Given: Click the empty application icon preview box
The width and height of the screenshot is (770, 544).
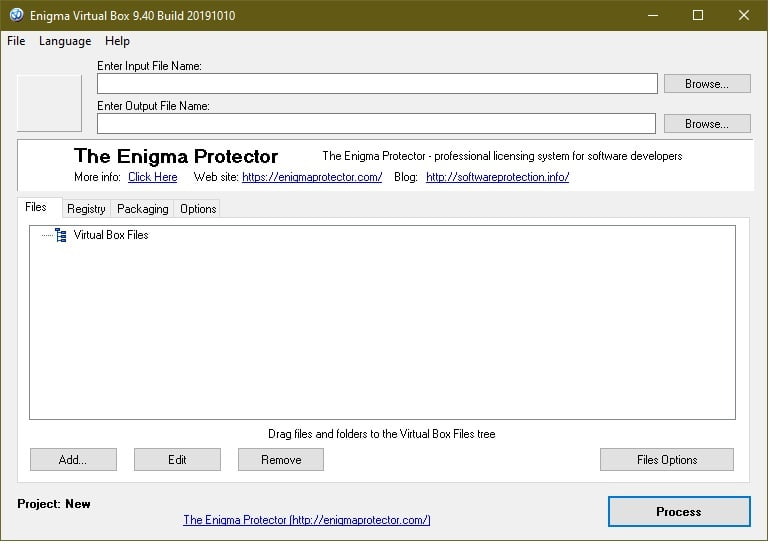Looking at the screenshot, I should click(50, 103).
